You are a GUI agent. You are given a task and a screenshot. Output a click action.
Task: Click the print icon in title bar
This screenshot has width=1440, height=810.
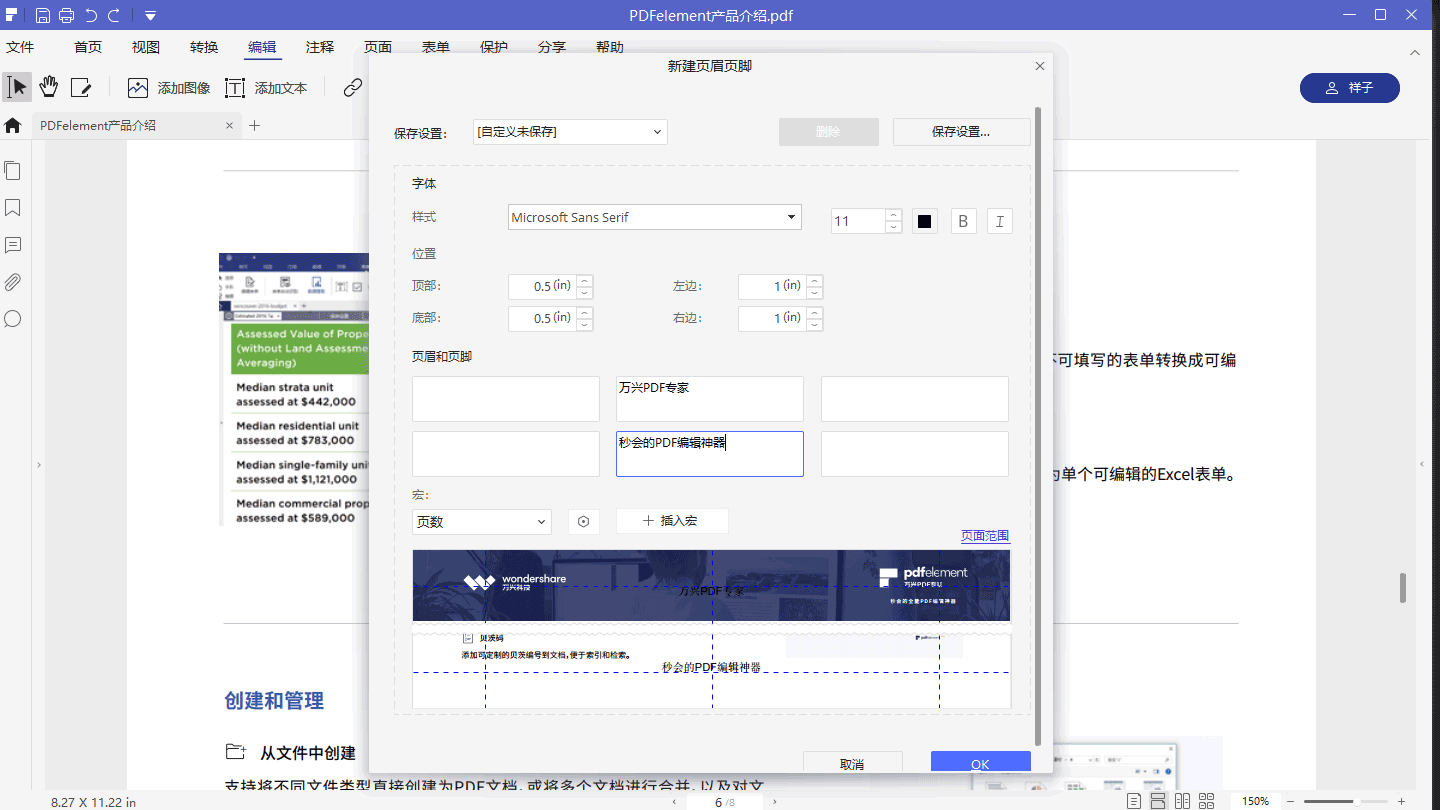66,15
